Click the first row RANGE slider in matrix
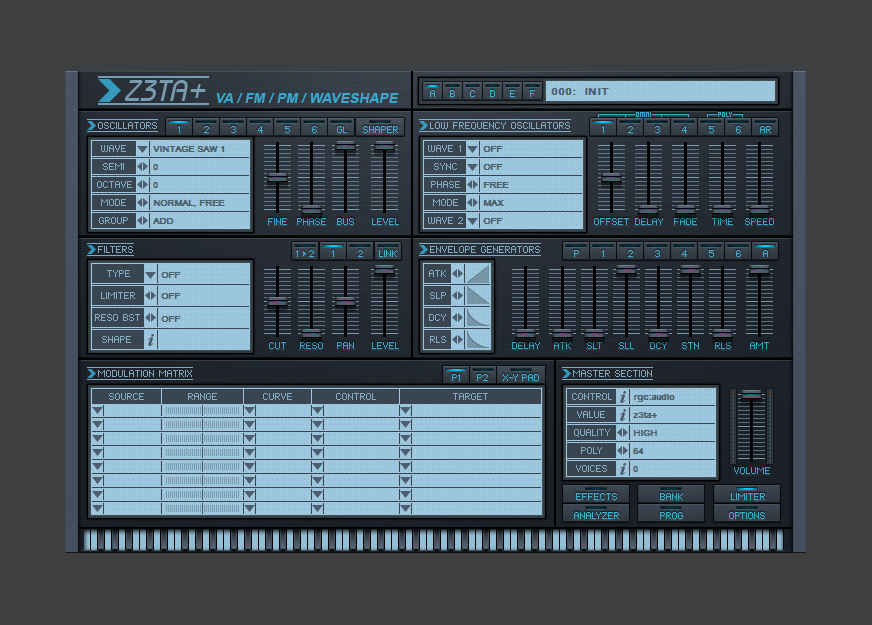Screen dimensions: 872x625 202,410
